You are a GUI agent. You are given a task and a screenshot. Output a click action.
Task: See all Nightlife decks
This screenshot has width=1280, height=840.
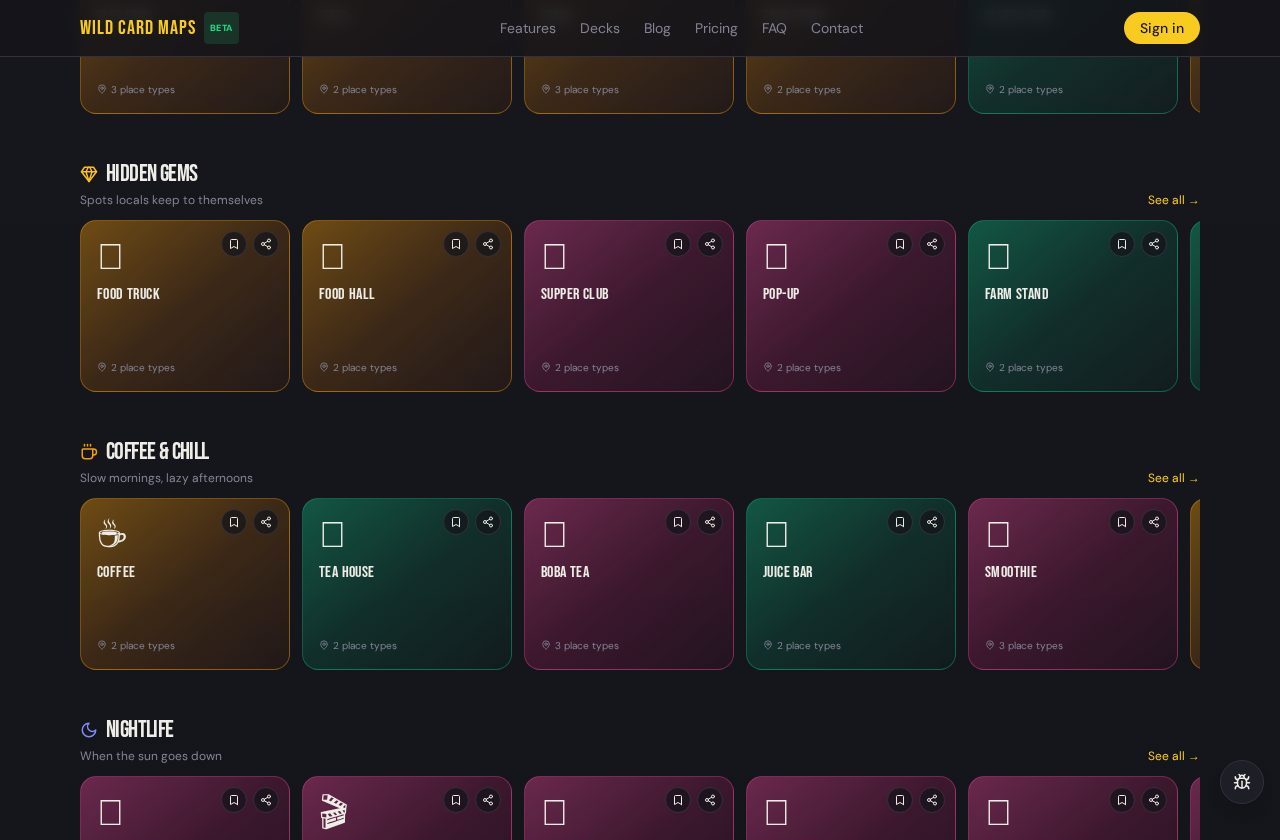[x=1173, y=756]
